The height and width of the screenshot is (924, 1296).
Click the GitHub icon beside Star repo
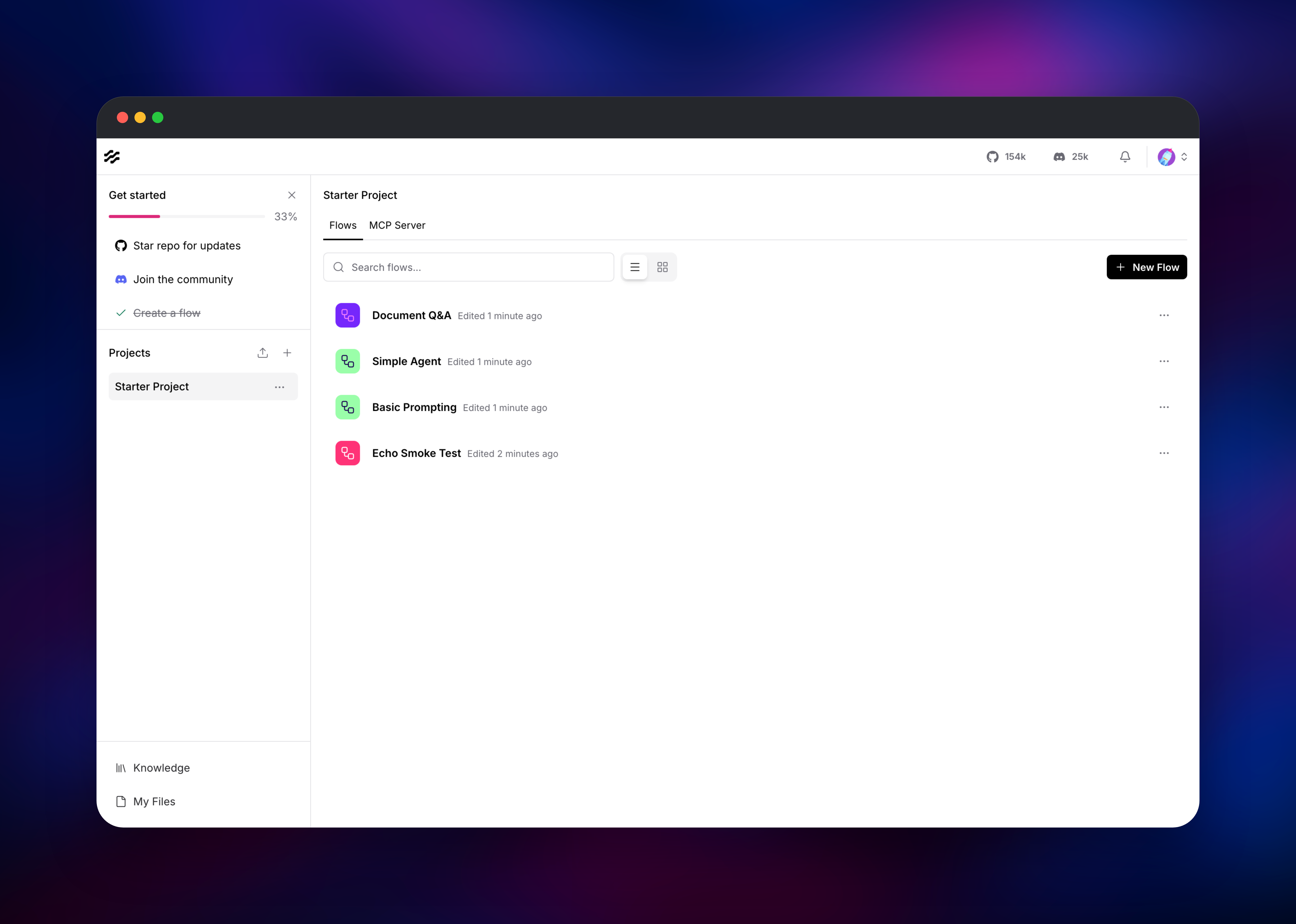pyautogui.click(x=121, y=246)
